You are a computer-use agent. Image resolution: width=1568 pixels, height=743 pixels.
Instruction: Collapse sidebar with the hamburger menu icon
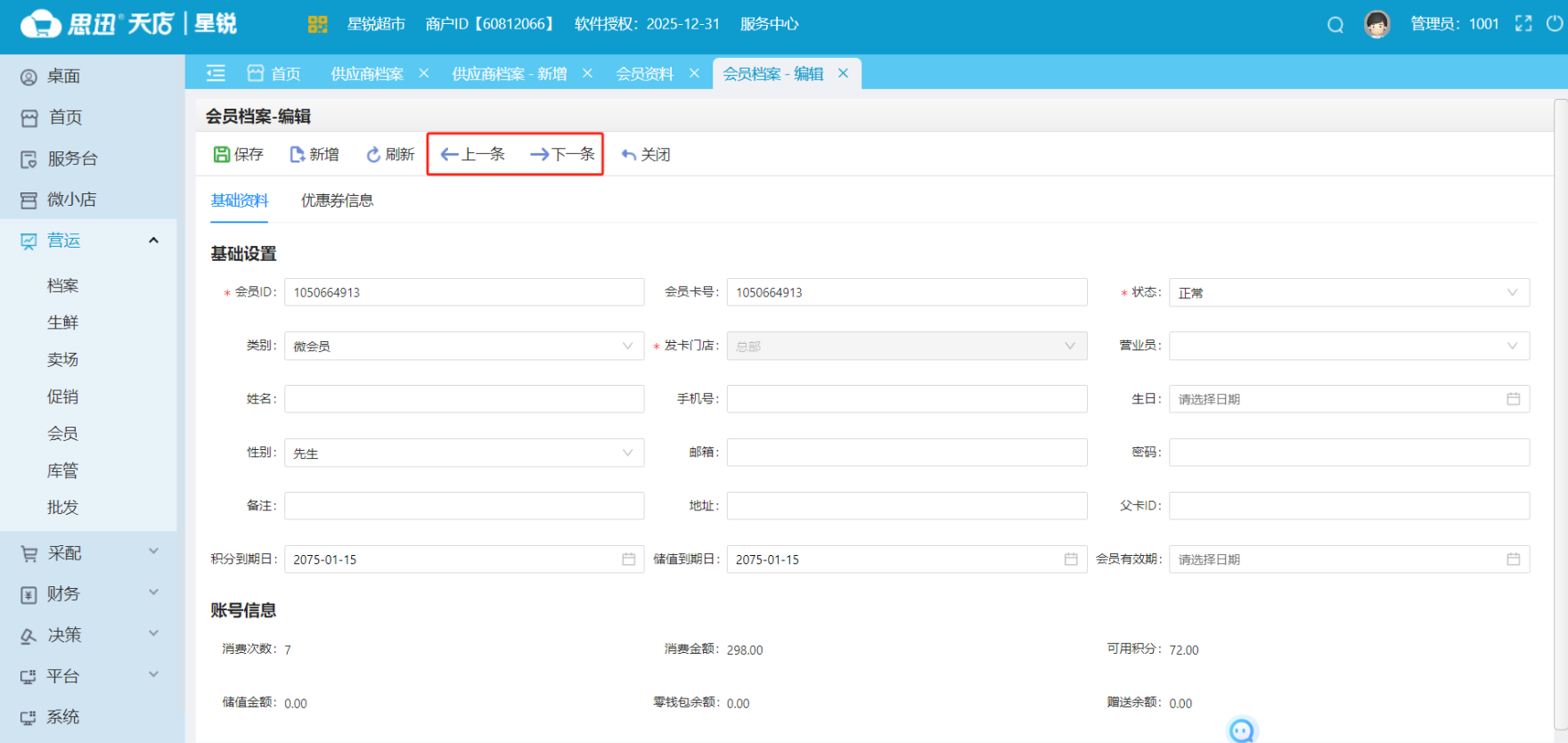coord(216,73)
